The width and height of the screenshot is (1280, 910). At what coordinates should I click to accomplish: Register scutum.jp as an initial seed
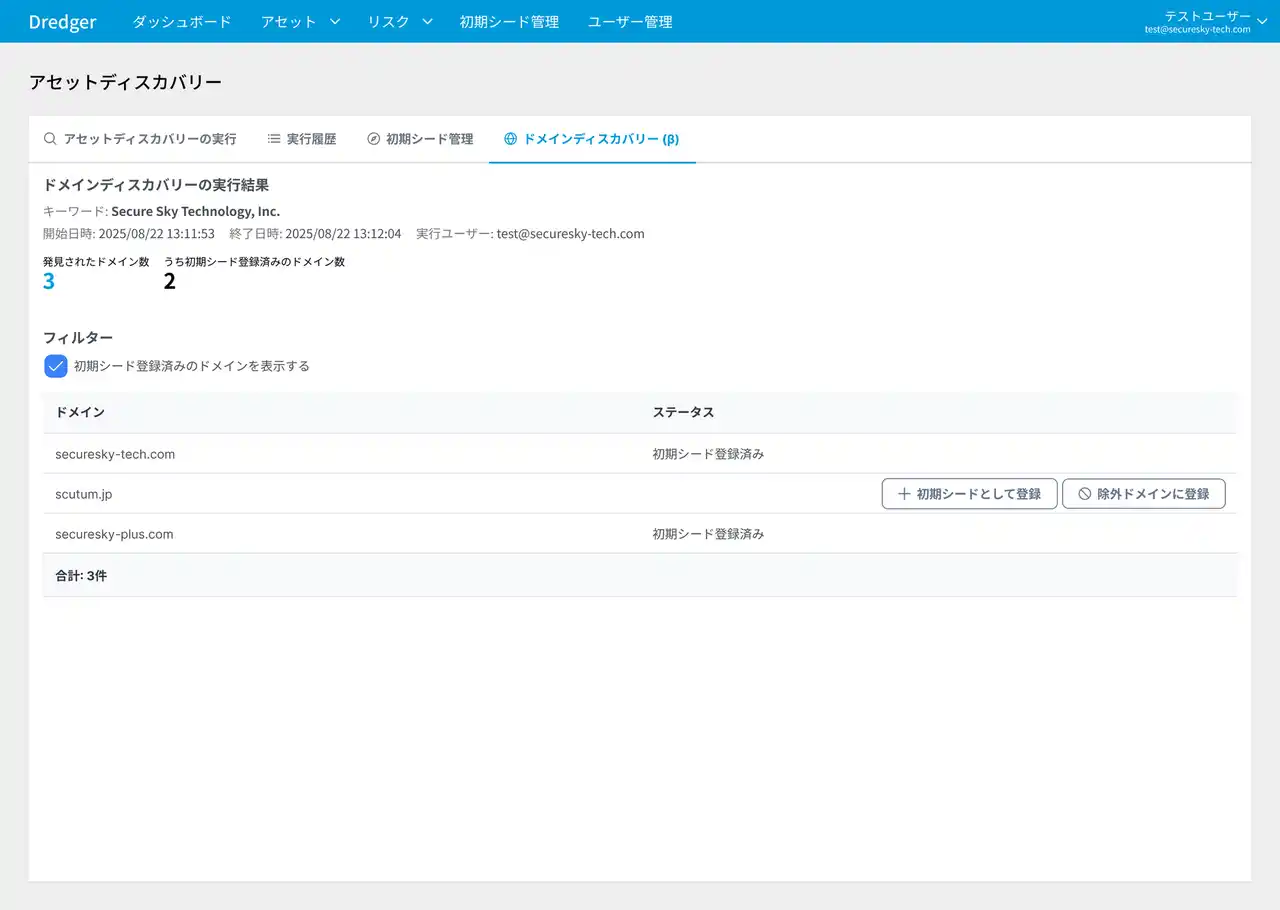(x=969, y=493)
